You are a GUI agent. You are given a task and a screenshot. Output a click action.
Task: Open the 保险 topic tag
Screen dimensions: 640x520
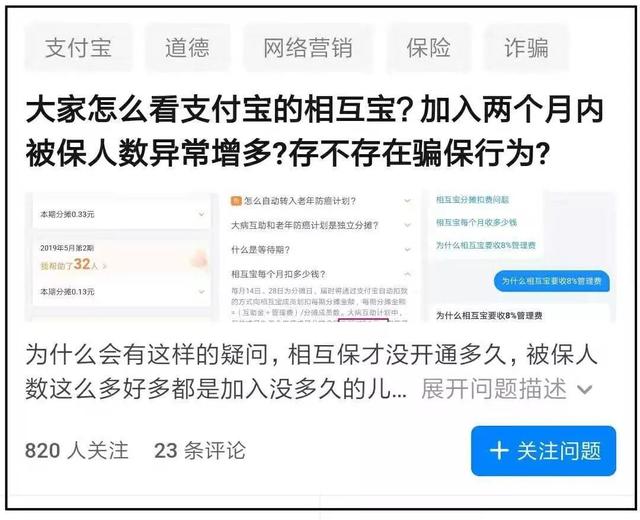(x=428, y=48)
